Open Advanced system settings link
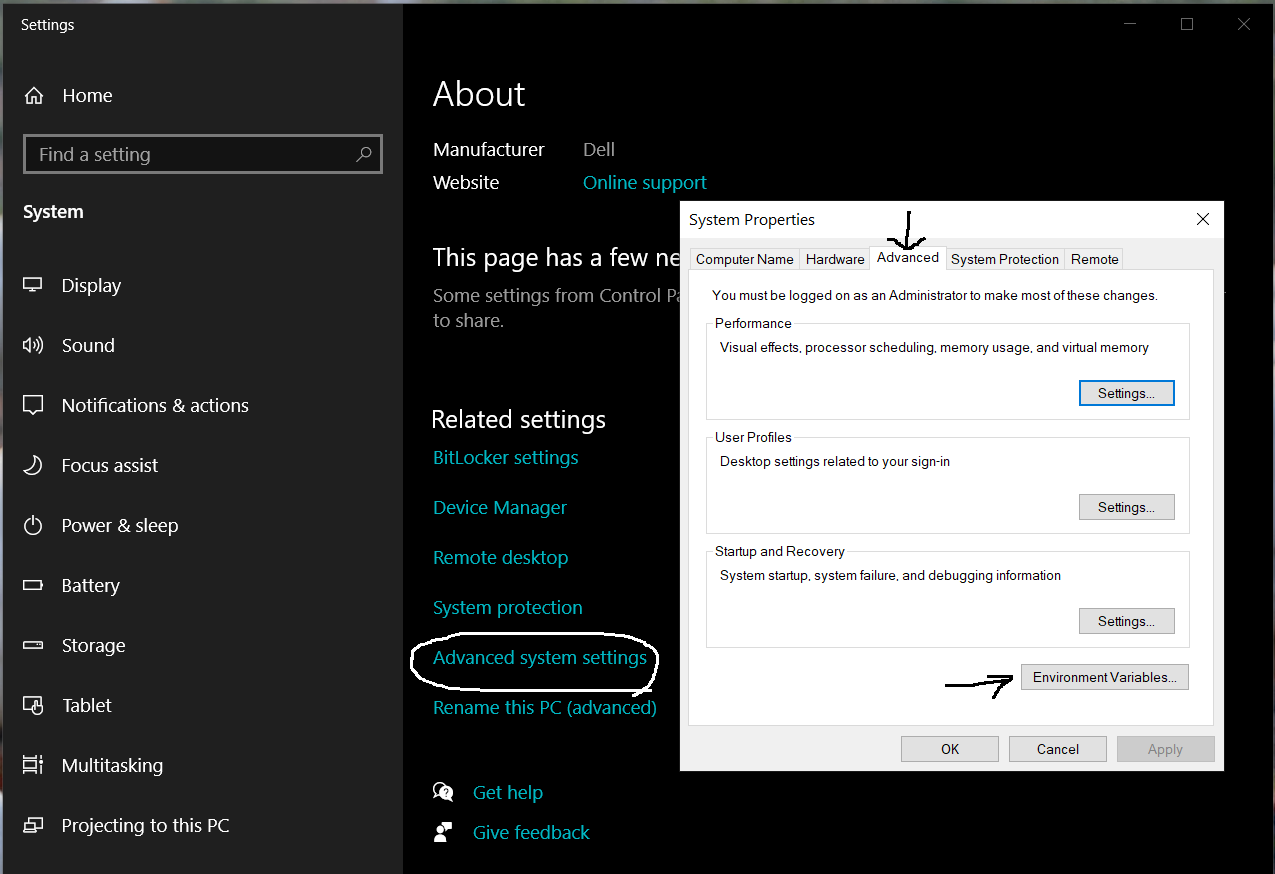The width and height of the screenshot is (1275, 874). [x=540, y=658]
